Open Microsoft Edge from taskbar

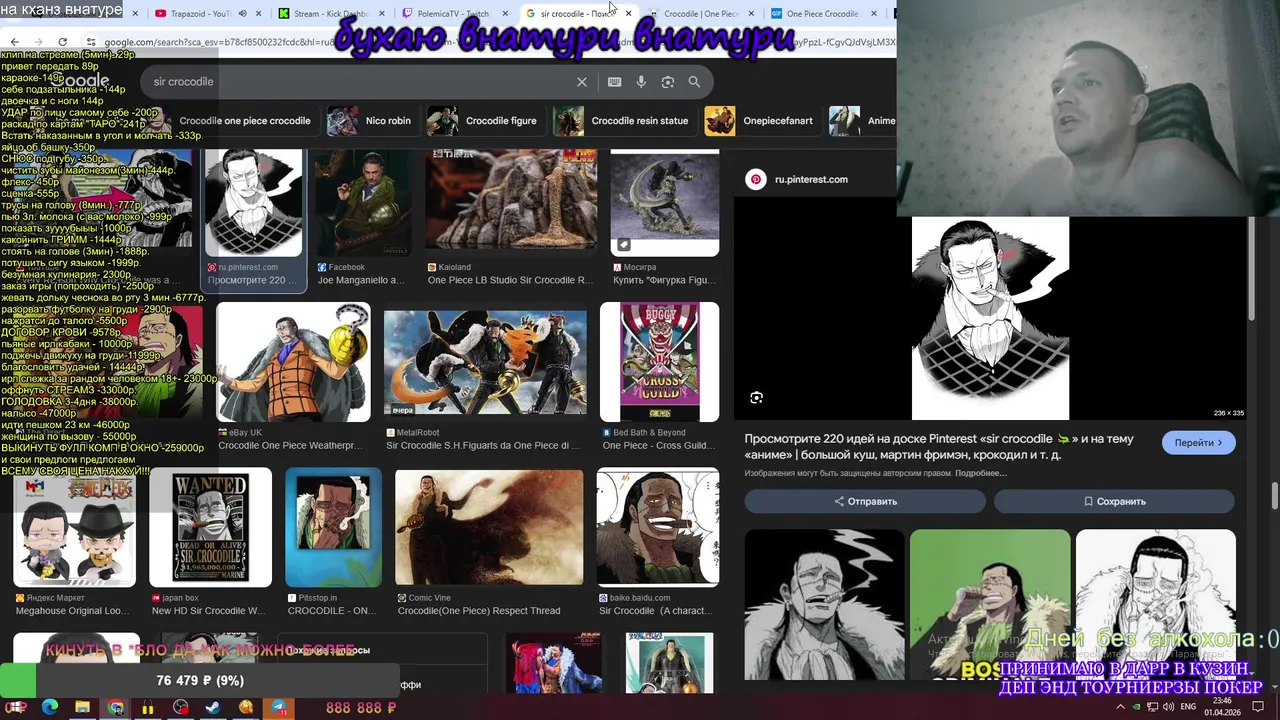pos(49,707)
